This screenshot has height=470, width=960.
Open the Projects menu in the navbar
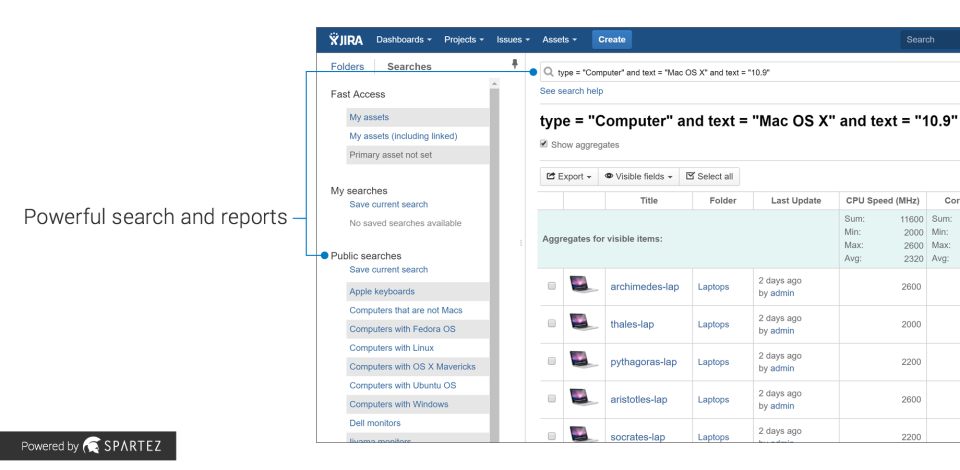tap(464, 40)
